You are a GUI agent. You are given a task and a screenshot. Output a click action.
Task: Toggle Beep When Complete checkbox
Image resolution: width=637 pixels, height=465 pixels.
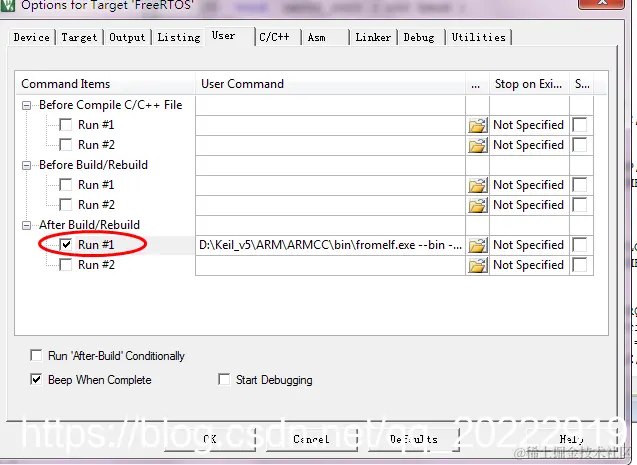pyautogui.click(x=36, y=379)
